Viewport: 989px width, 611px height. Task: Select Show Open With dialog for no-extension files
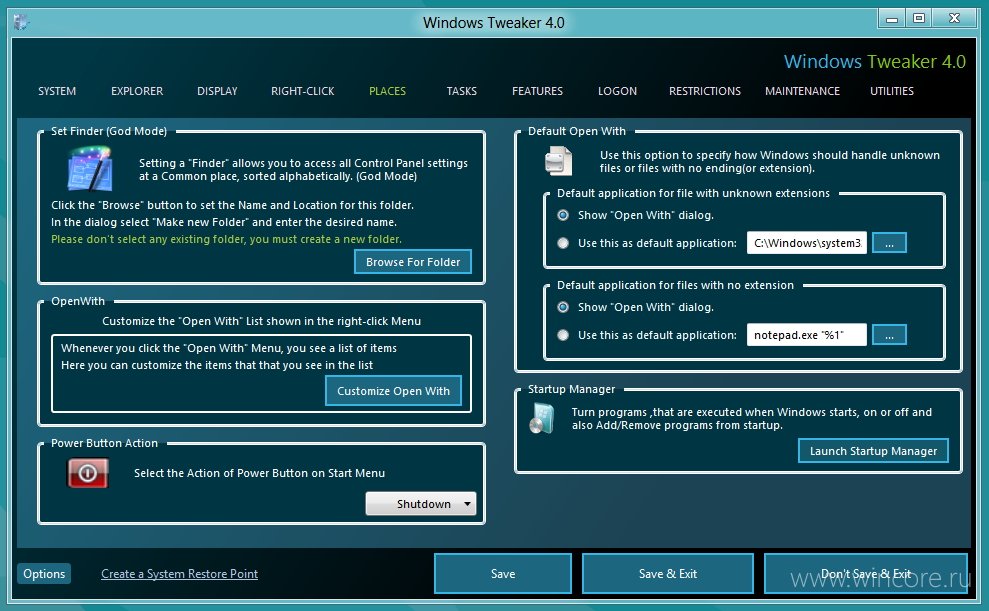(x=563, y=307)
